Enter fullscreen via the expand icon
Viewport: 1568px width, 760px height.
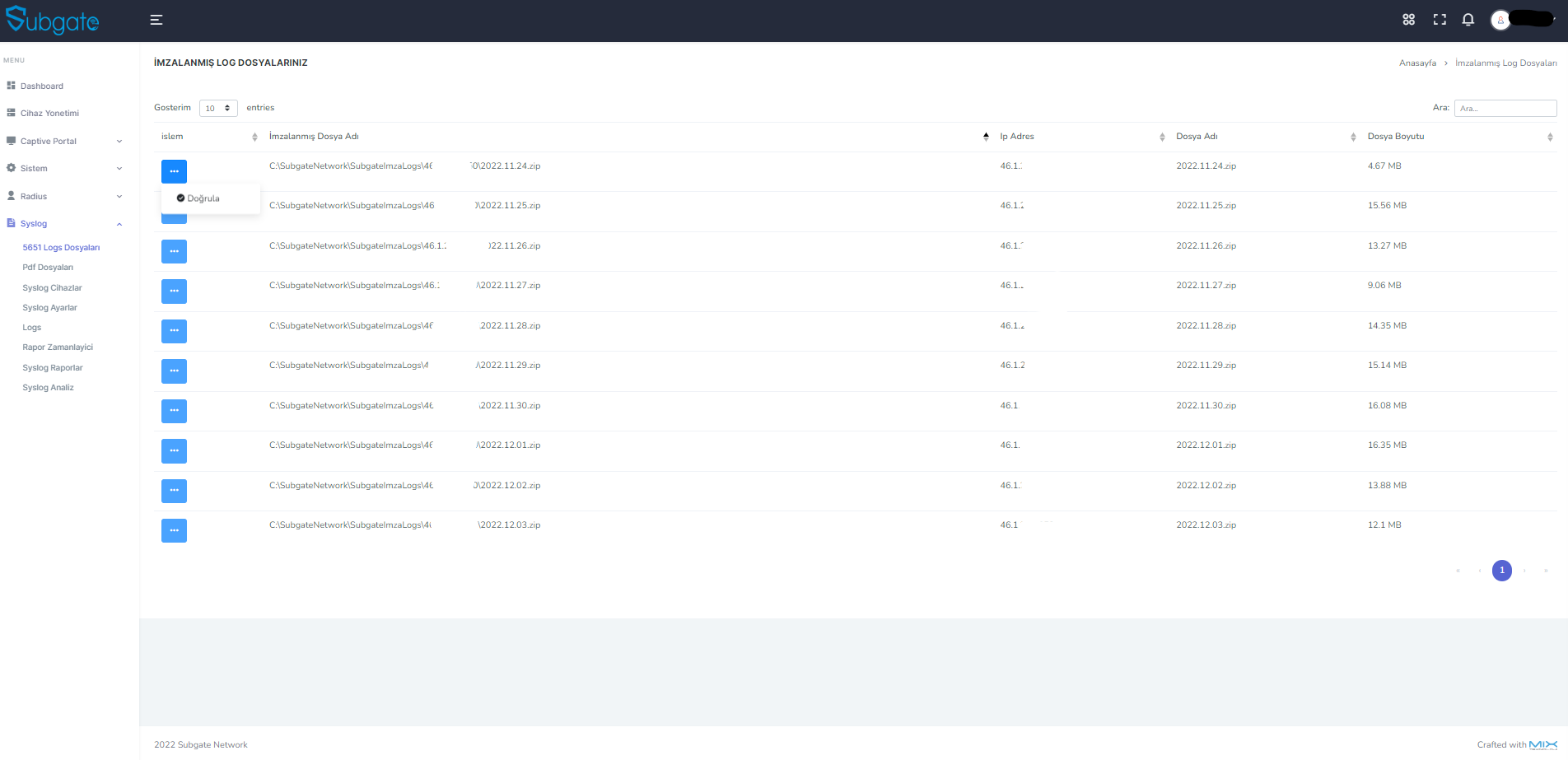[x=1439, y=19]
